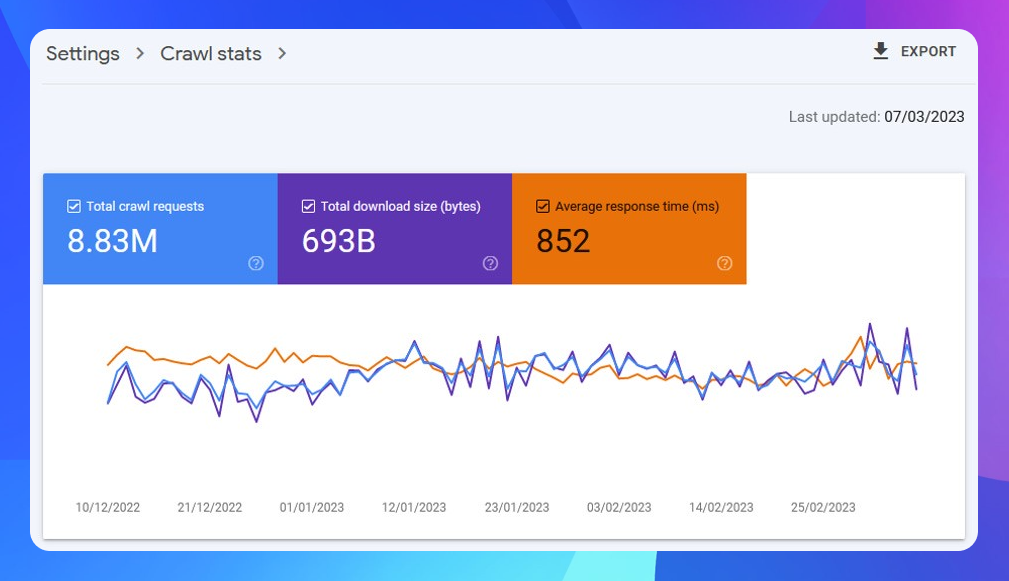The width and height of the screenshot is (1009, 581).
Task: Click the 01/01/2023 axis date label
Action: tap(311, 508)
